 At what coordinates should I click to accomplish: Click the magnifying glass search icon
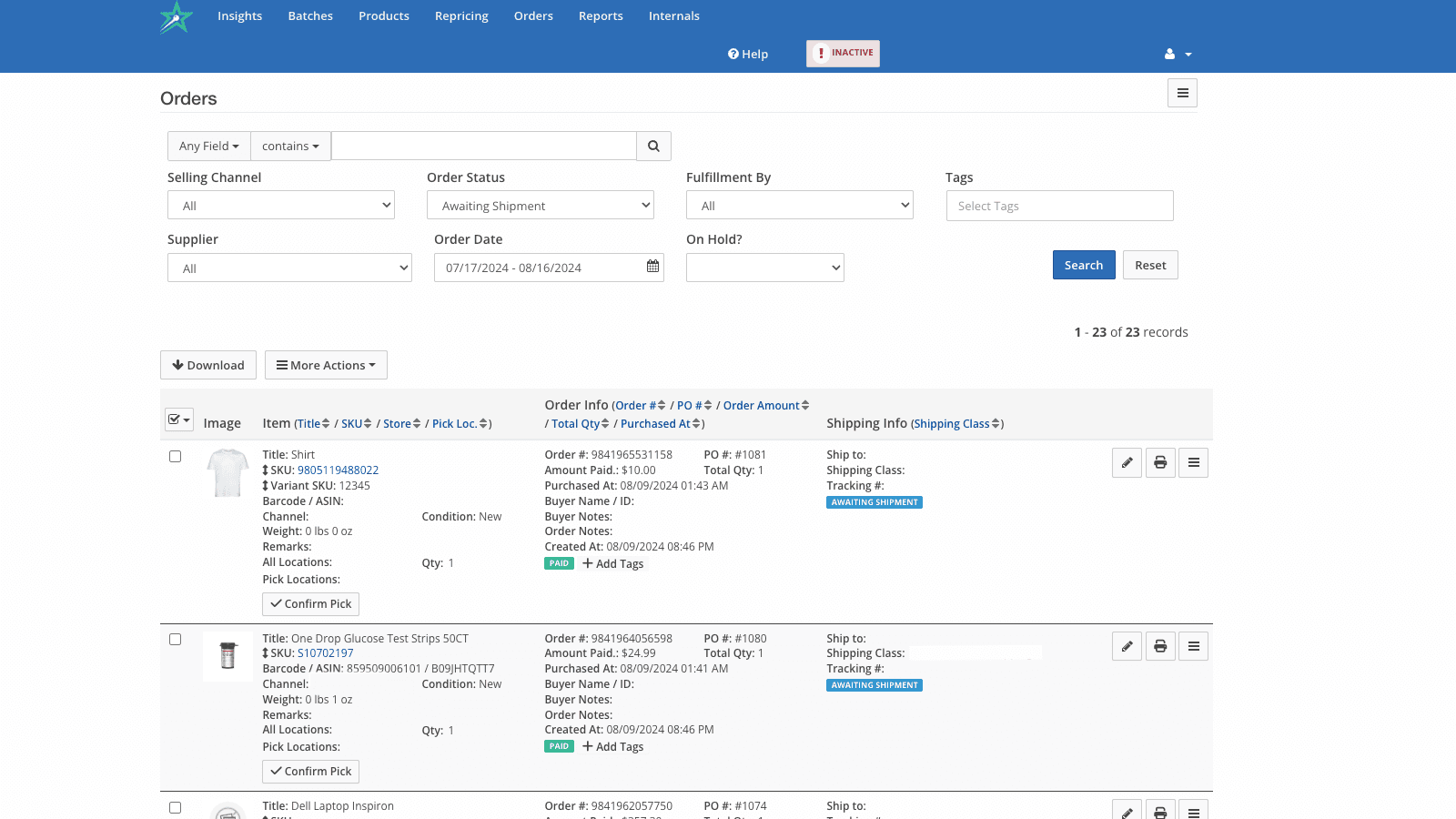[653, 146]
